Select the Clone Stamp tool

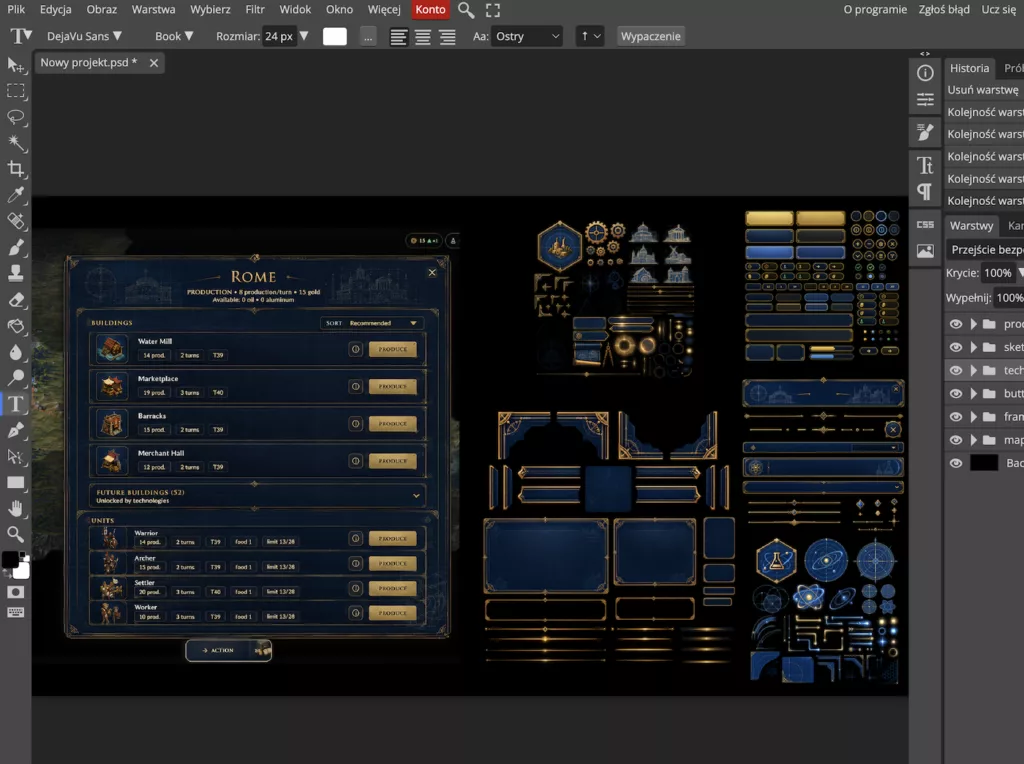click(16, 273)
